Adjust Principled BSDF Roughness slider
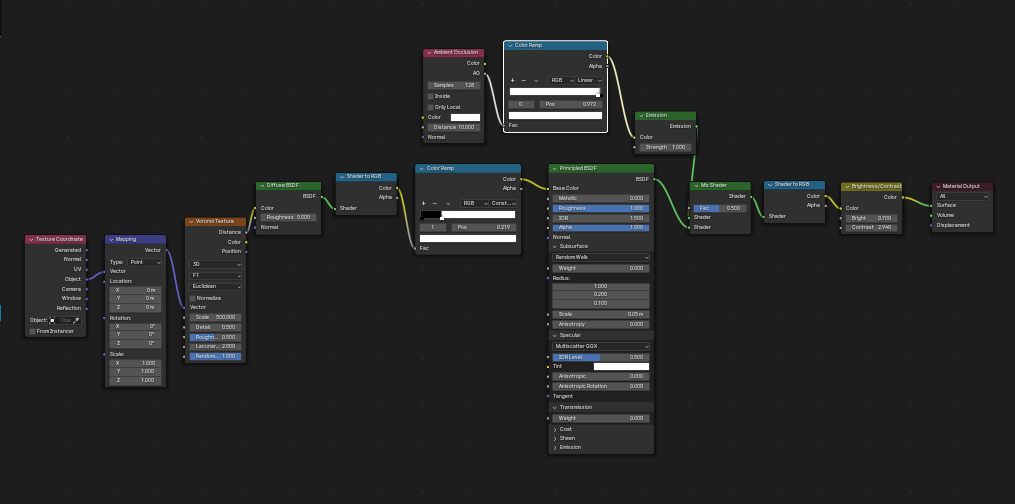The height and width of the screenshot is (504, 1015). [x=601, y=208]
